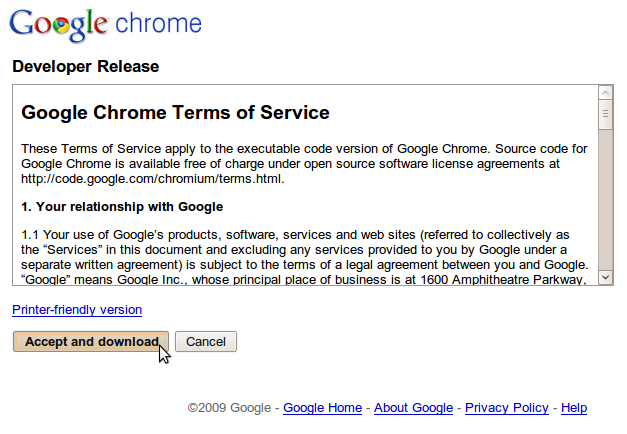Click the Google Chrome logo
627x434 pixels.
[106, 25]
